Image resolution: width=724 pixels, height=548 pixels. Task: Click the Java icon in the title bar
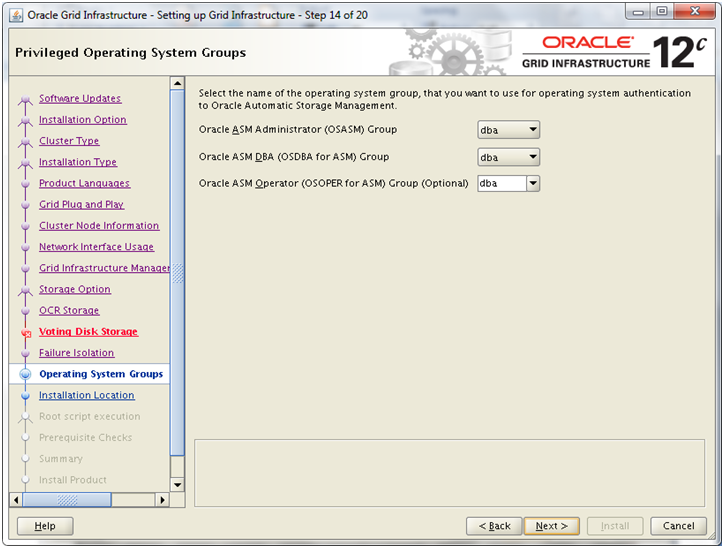16,16
